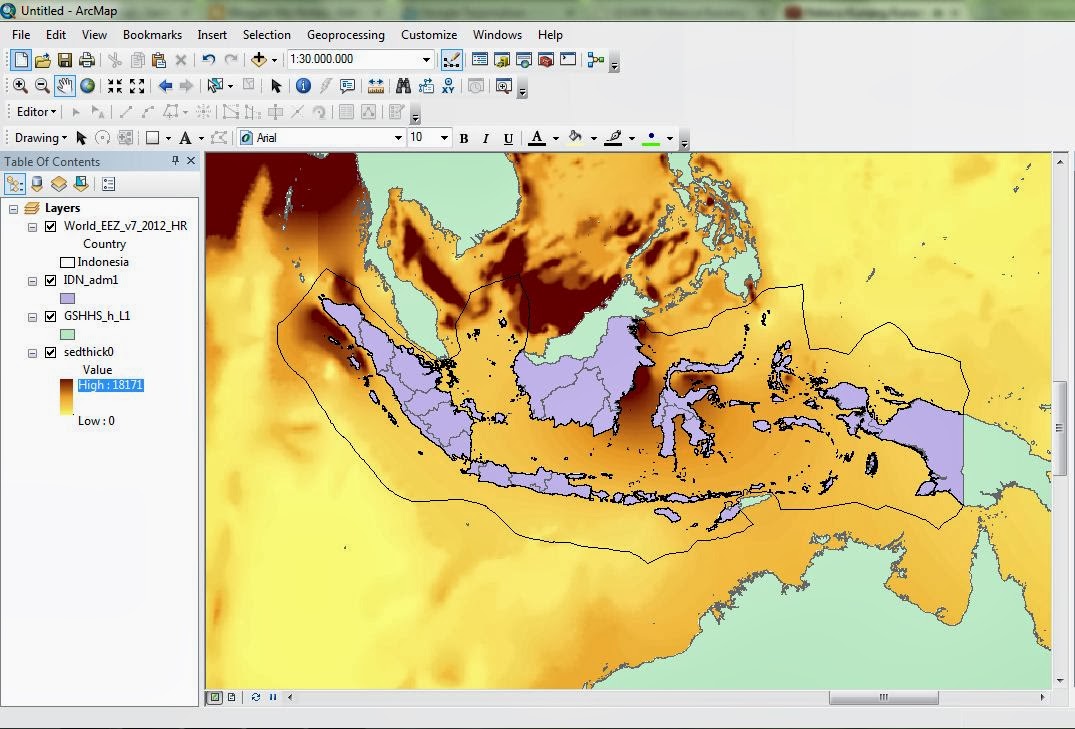Collapse the GSHHS_h_L1 layer entry
This screenshot has width=1075, height=729.
tap(32, 317)
